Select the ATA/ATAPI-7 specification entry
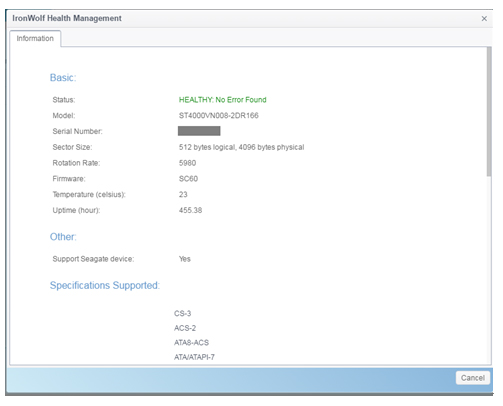 [194, 357]
